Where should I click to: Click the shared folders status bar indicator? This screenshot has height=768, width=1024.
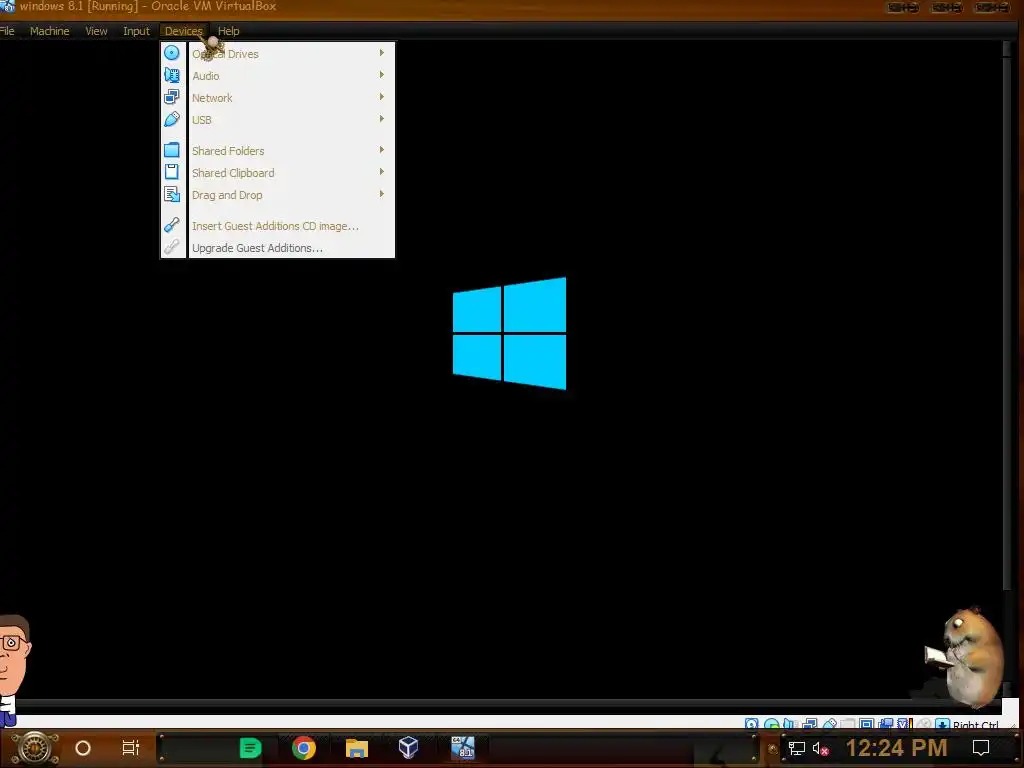tap(847, 724)
